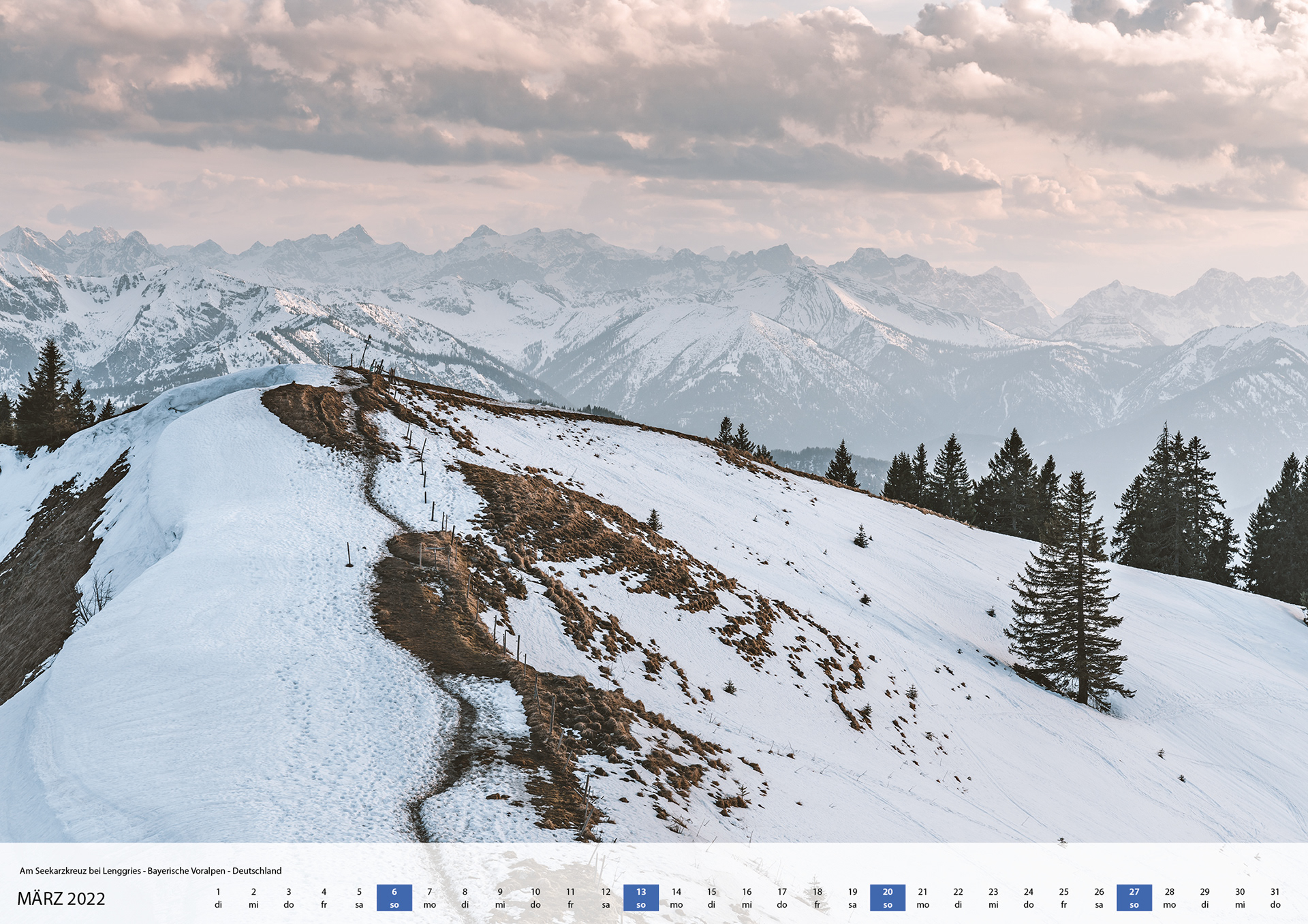The height and width of the screenshot is (924, 1308).
Task: Select day 7 (mo) in the calendar strip
Action: coord(430,898)
